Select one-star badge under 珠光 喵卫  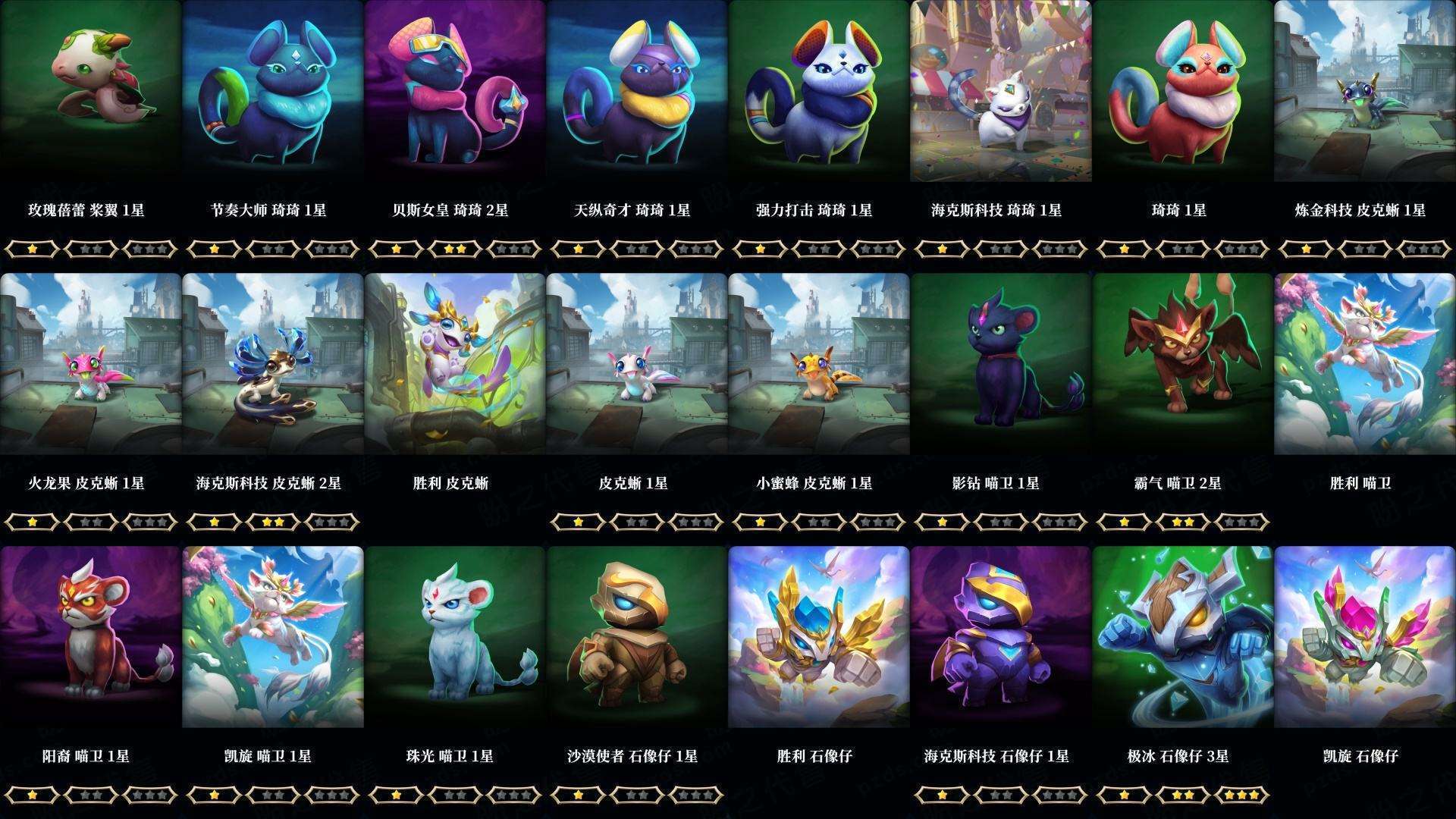pyautogui.click(x=396, y=795)
